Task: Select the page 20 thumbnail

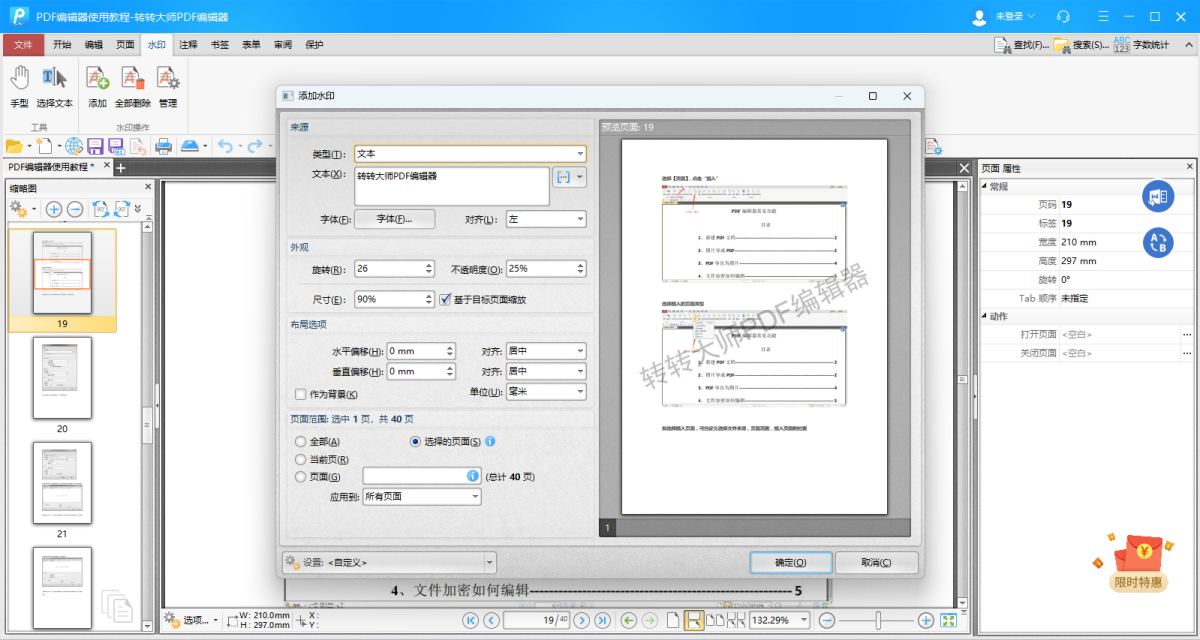Action: tap(62, 377)
